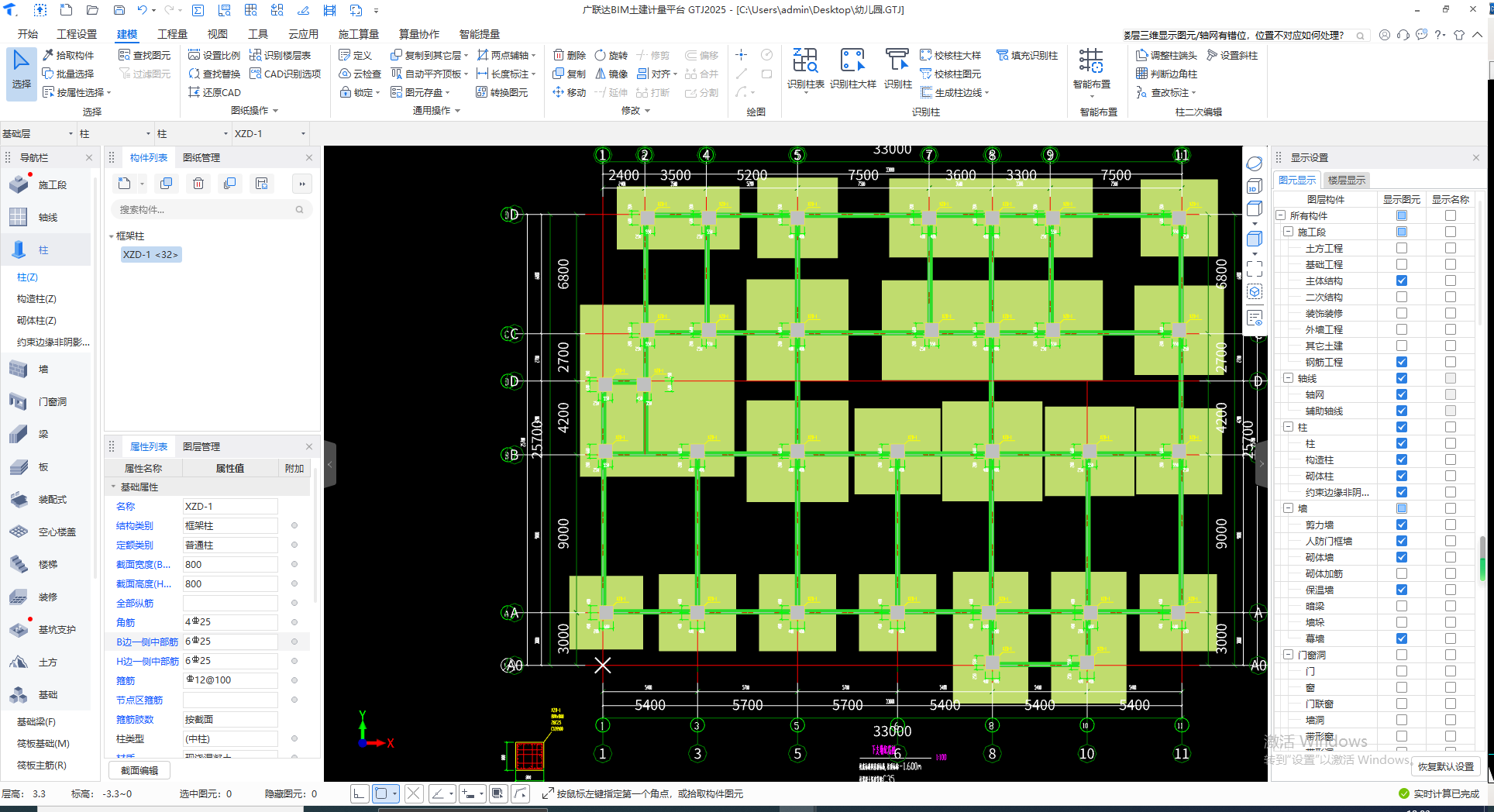The image size is (1494, 812).
Task: Click the 设置比例 tool
Action: point(215,55)
